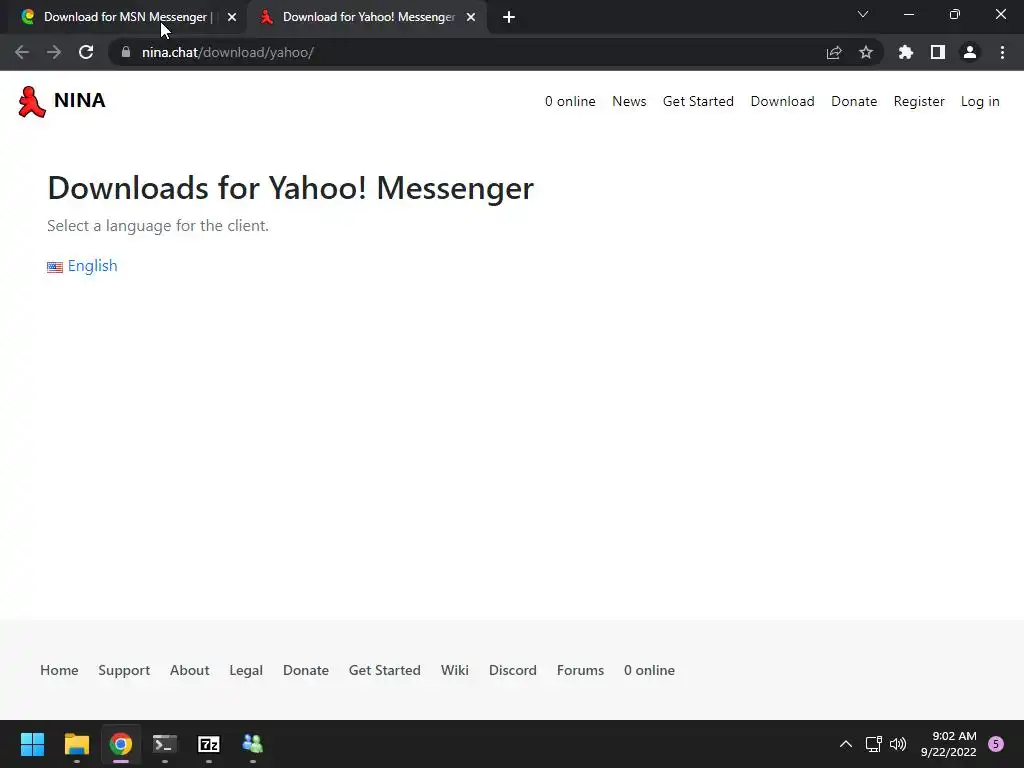Click the padlock site info icon
1024x768 pixels.
coord(126,52)
